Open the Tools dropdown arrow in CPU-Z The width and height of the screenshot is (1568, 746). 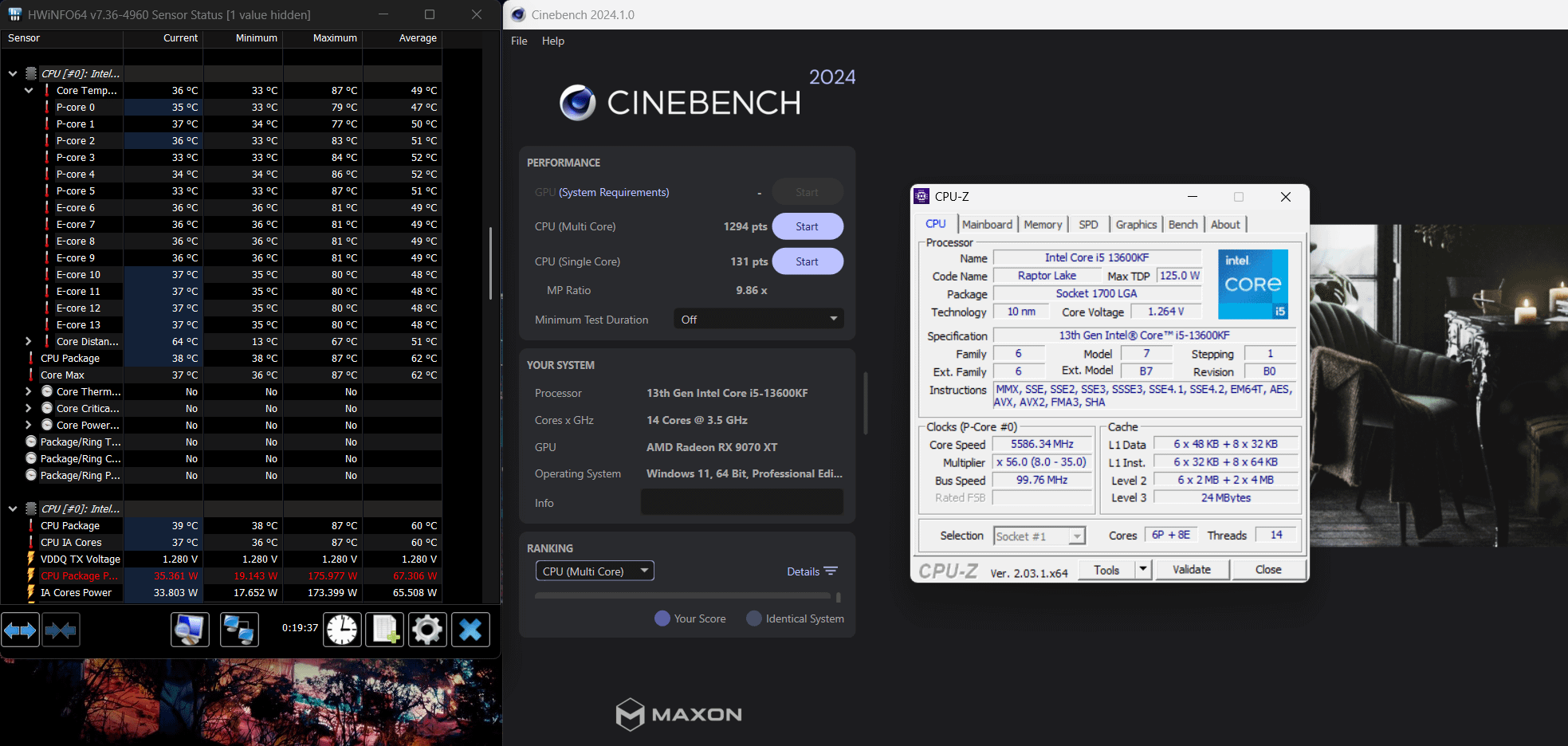coord(1143,570)
